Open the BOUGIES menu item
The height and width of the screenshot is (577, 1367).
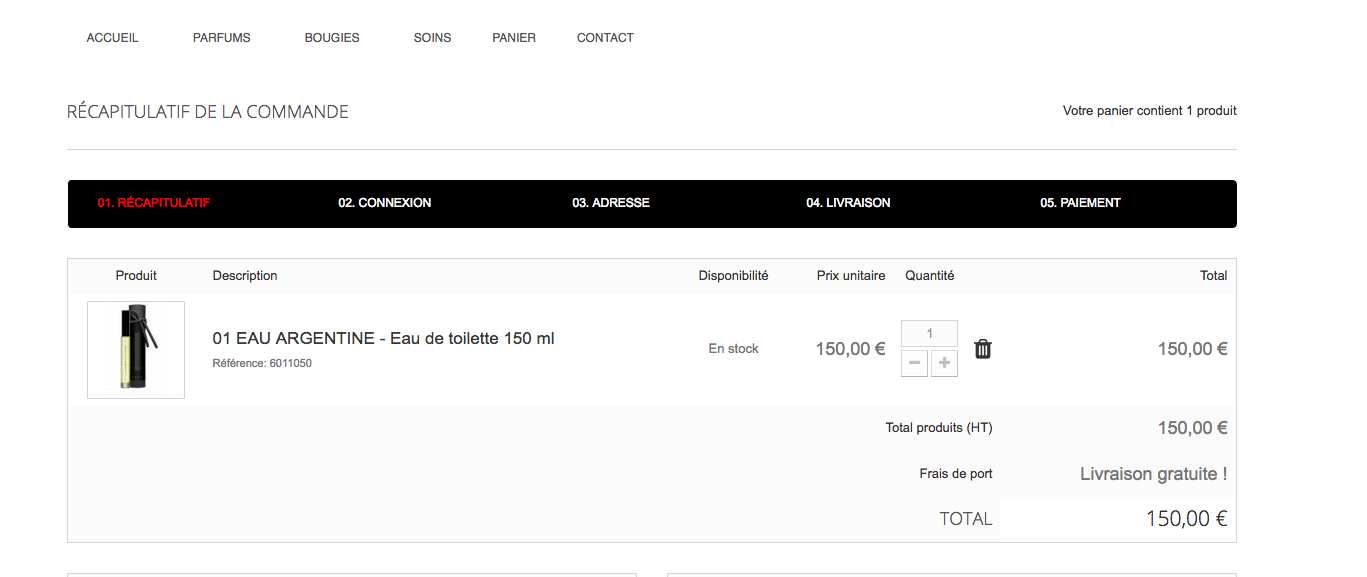point(332,38)
